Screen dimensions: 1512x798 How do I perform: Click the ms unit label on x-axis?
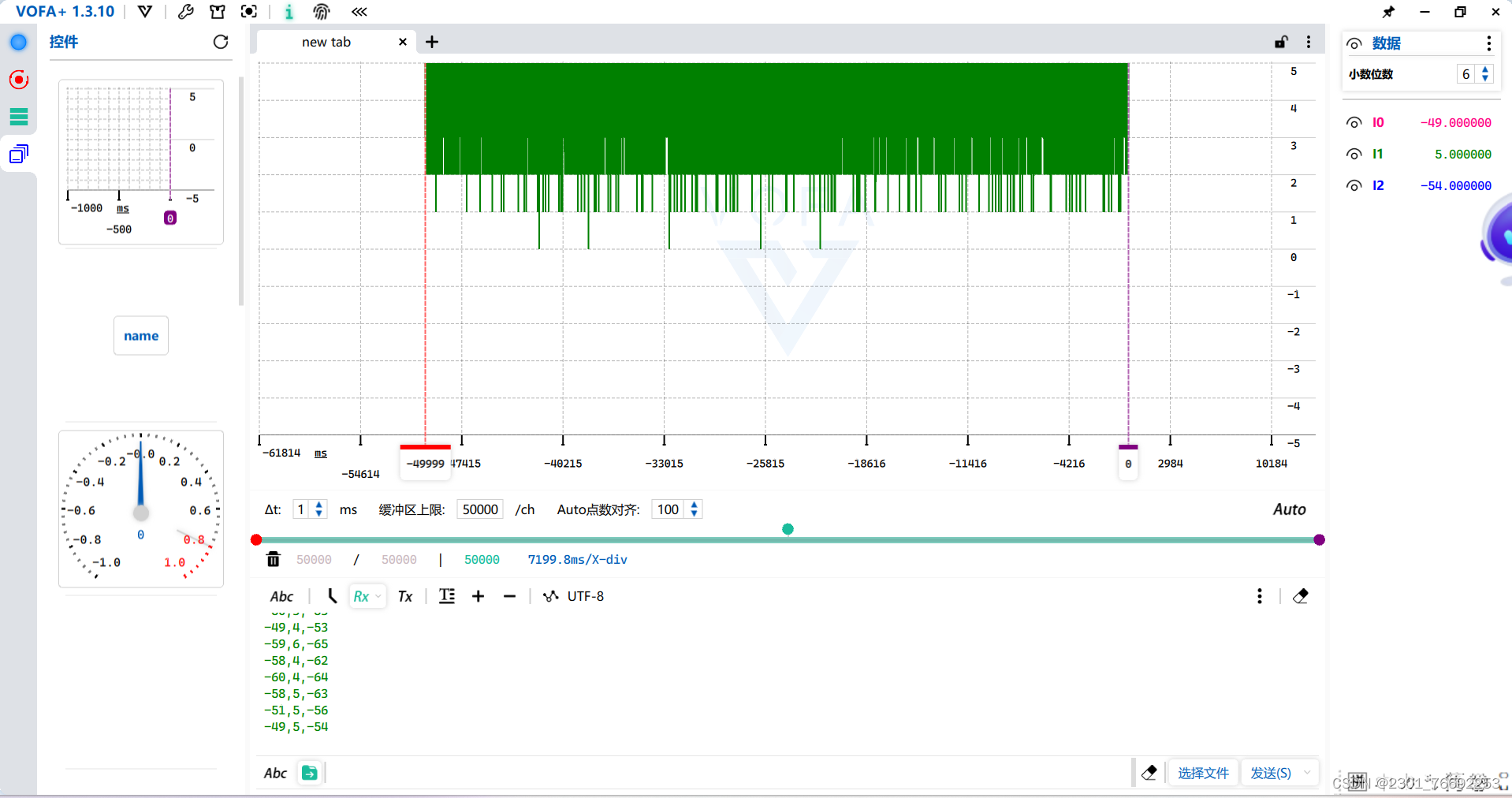321,453
